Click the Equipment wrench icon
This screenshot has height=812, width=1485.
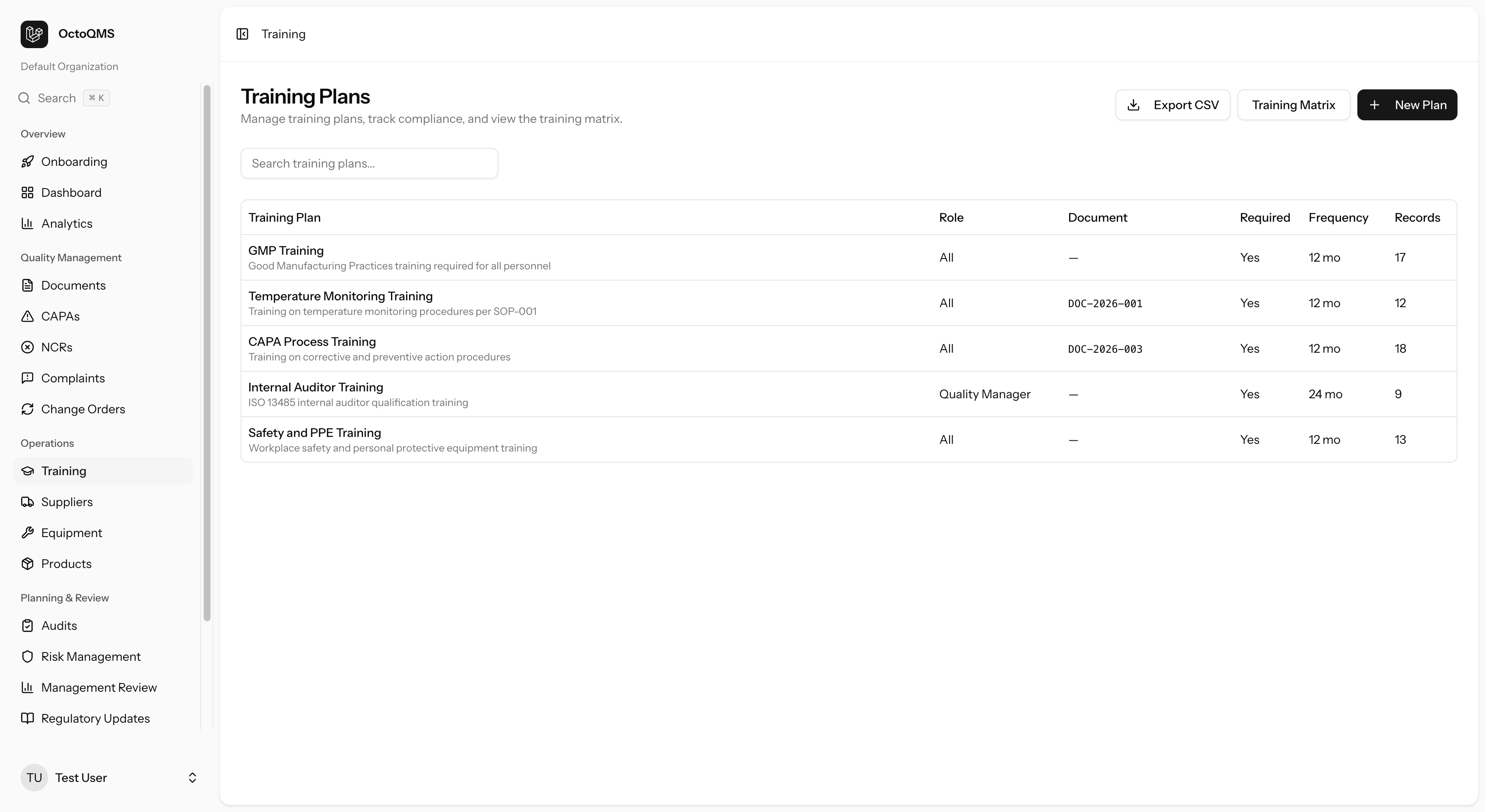click(27, 533)
